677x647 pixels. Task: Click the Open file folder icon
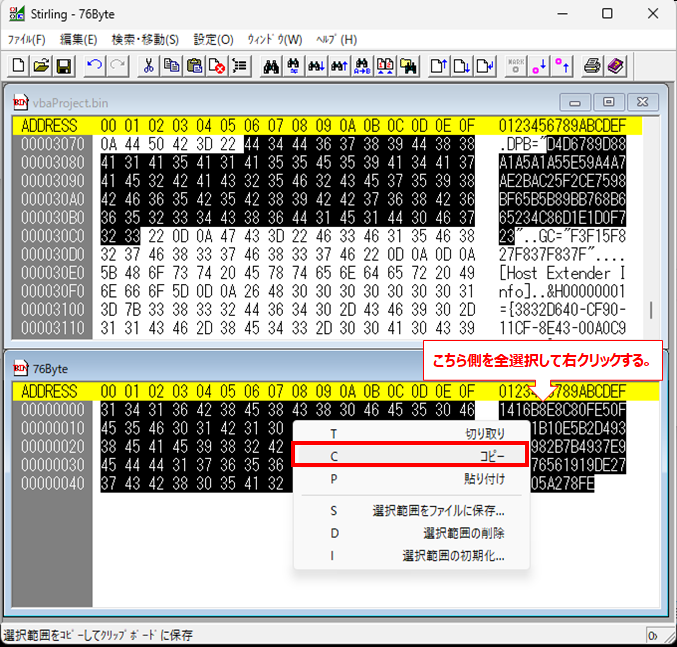coord(41,66)
